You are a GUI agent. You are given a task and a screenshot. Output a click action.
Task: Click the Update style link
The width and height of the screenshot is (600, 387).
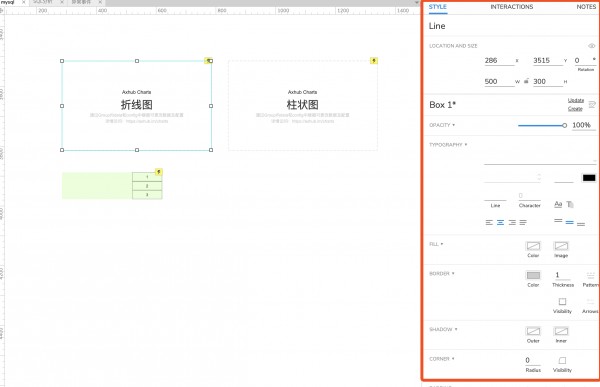pos(576,100)
